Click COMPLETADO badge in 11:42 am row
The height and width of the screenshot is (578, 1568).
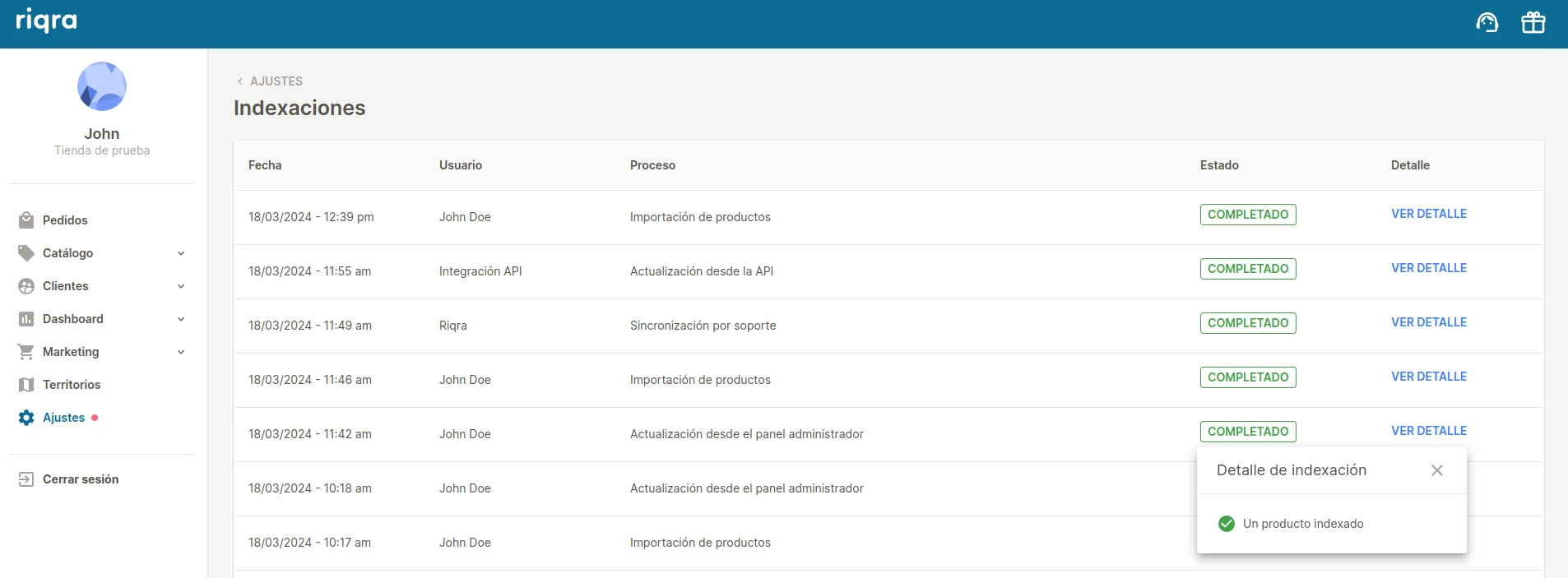coord(1248,432)
